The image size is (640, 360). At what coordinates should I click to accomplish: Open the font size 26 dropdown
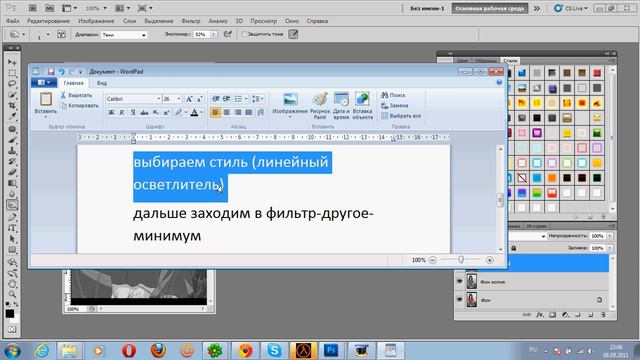(179, 99)
